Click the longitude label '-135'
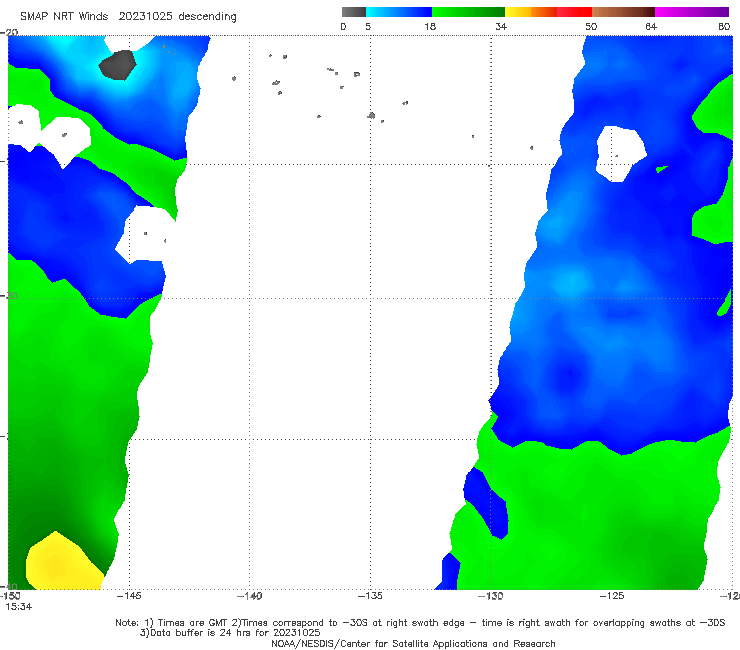The height and width of the screenshot is (650, 740). (370, 596)
